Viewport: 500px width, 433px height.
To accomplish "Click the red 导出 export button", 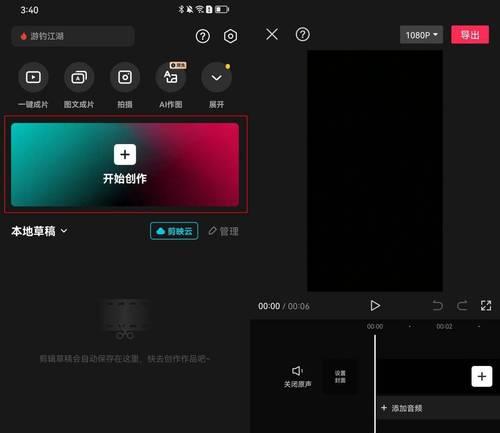I will pos(470,35).
